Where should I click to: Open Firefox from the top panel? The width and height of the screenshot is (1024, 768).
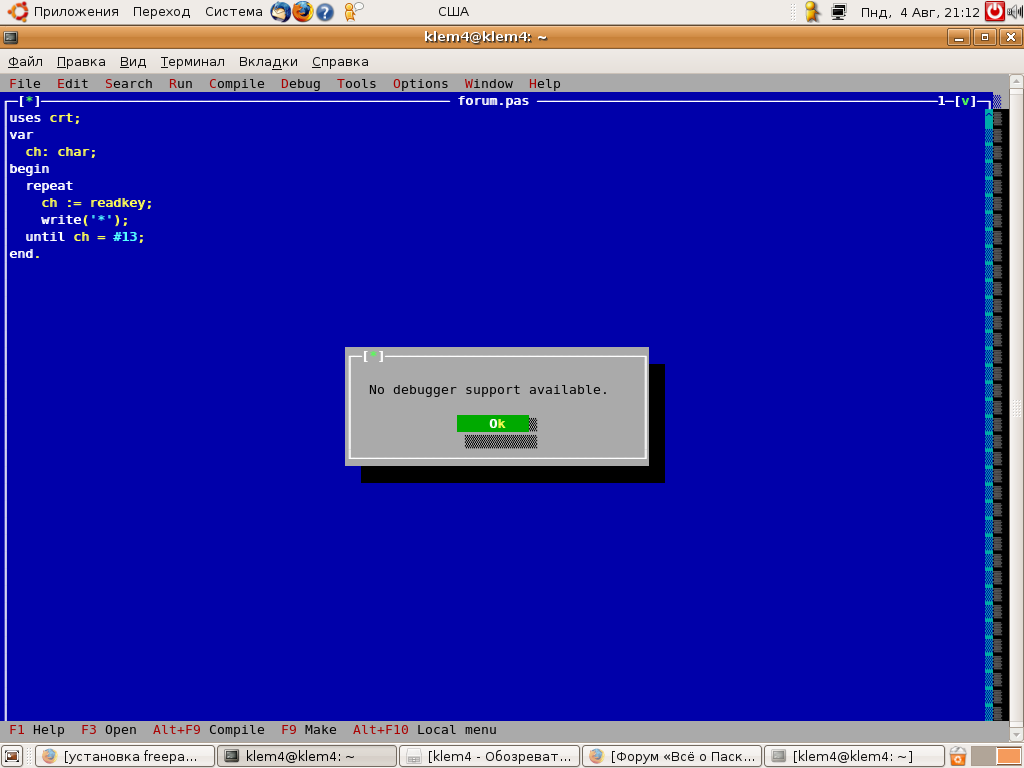coord(303,12)
